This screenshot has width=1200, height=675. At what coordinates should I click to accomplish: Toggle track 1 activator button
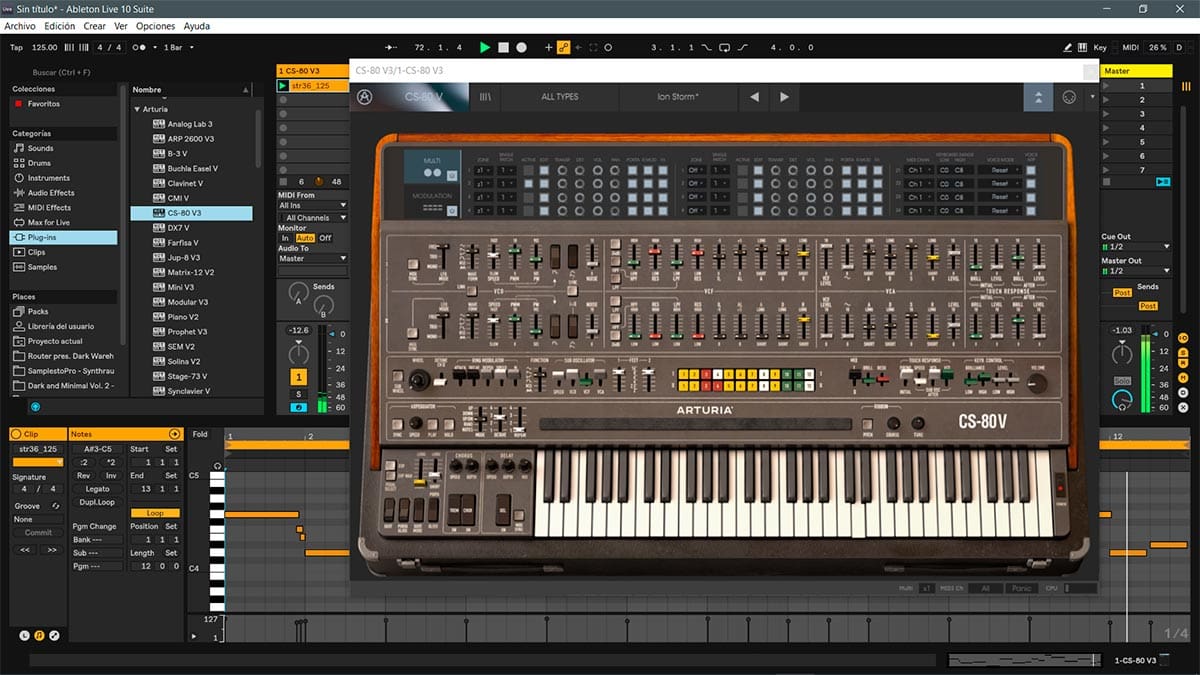click(298, 377)
